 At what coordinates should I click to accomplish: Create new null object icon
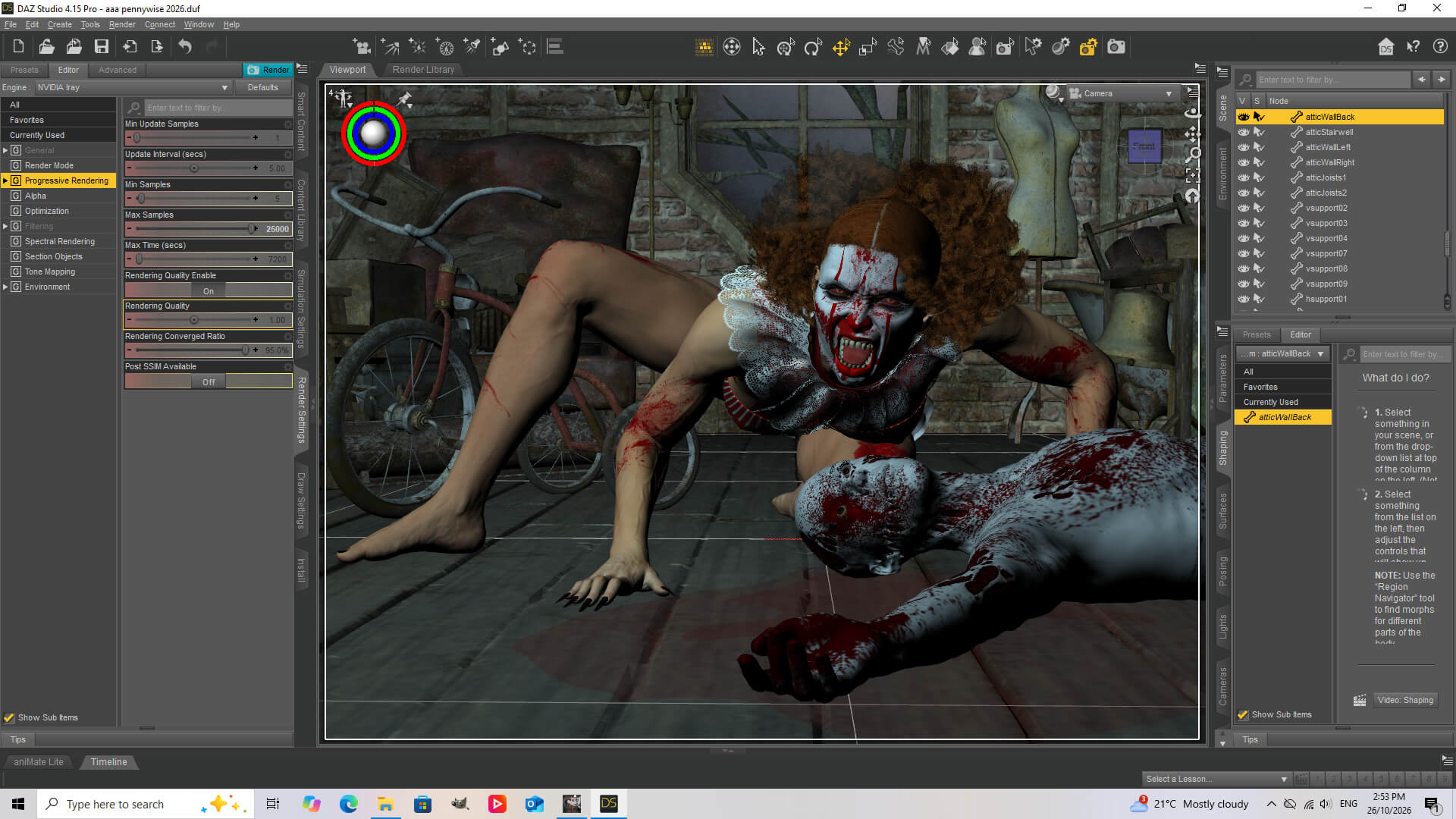[528, 47]
